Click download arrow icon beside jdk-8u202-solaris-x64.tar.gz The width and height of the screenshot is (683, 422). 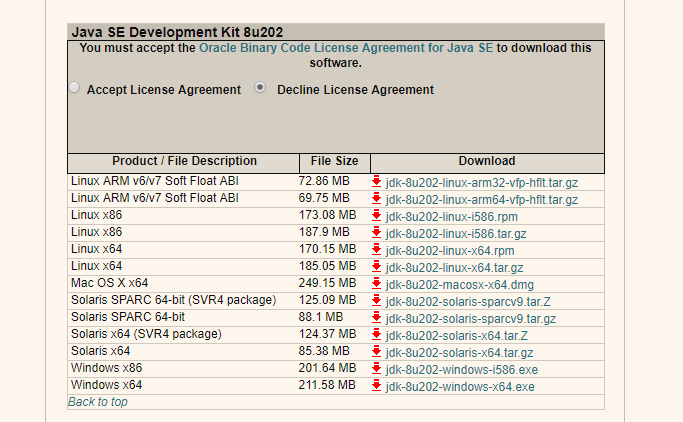376,351
